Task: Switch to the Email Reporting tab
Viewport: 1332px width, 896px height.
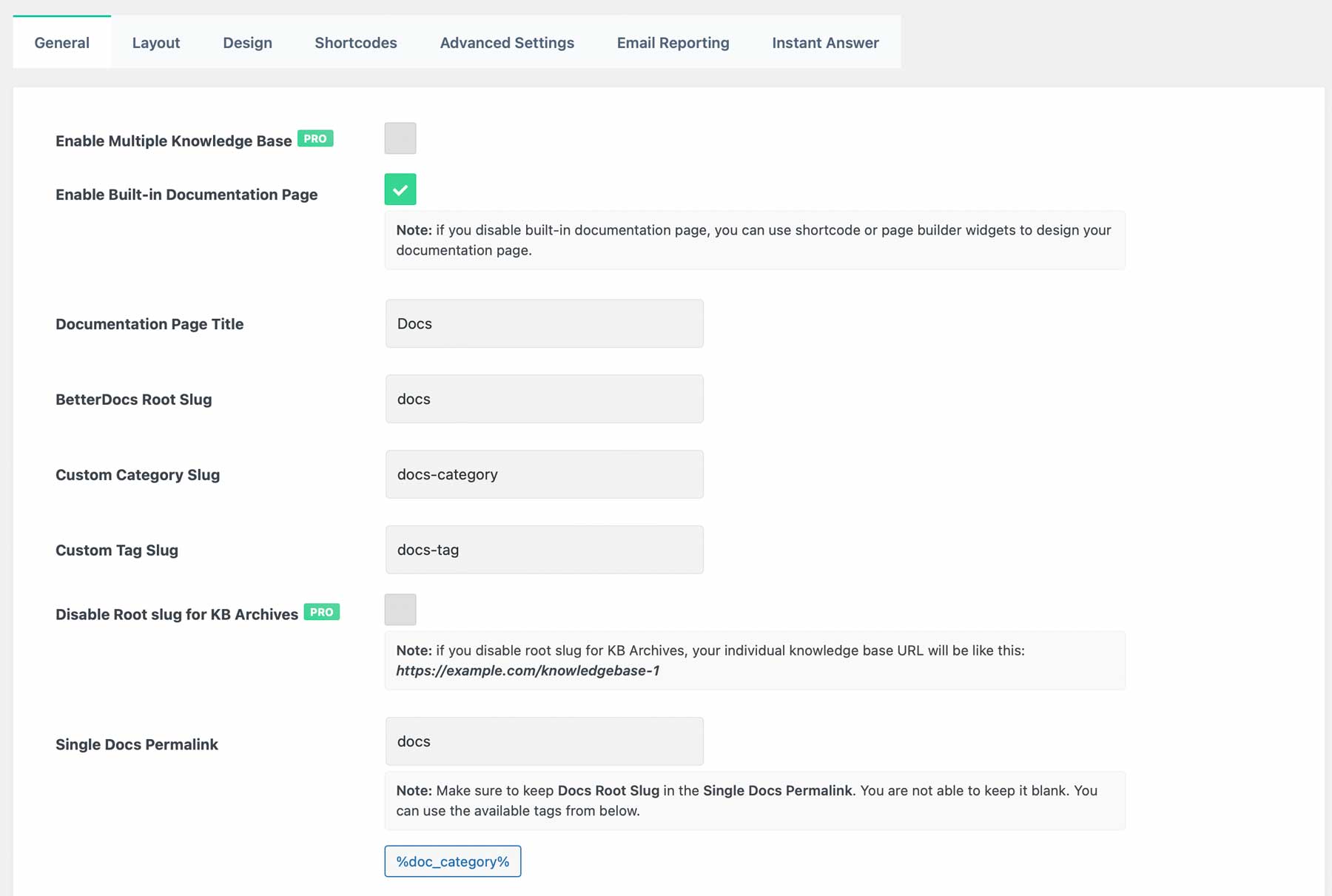Action: [x=673, y=42]
